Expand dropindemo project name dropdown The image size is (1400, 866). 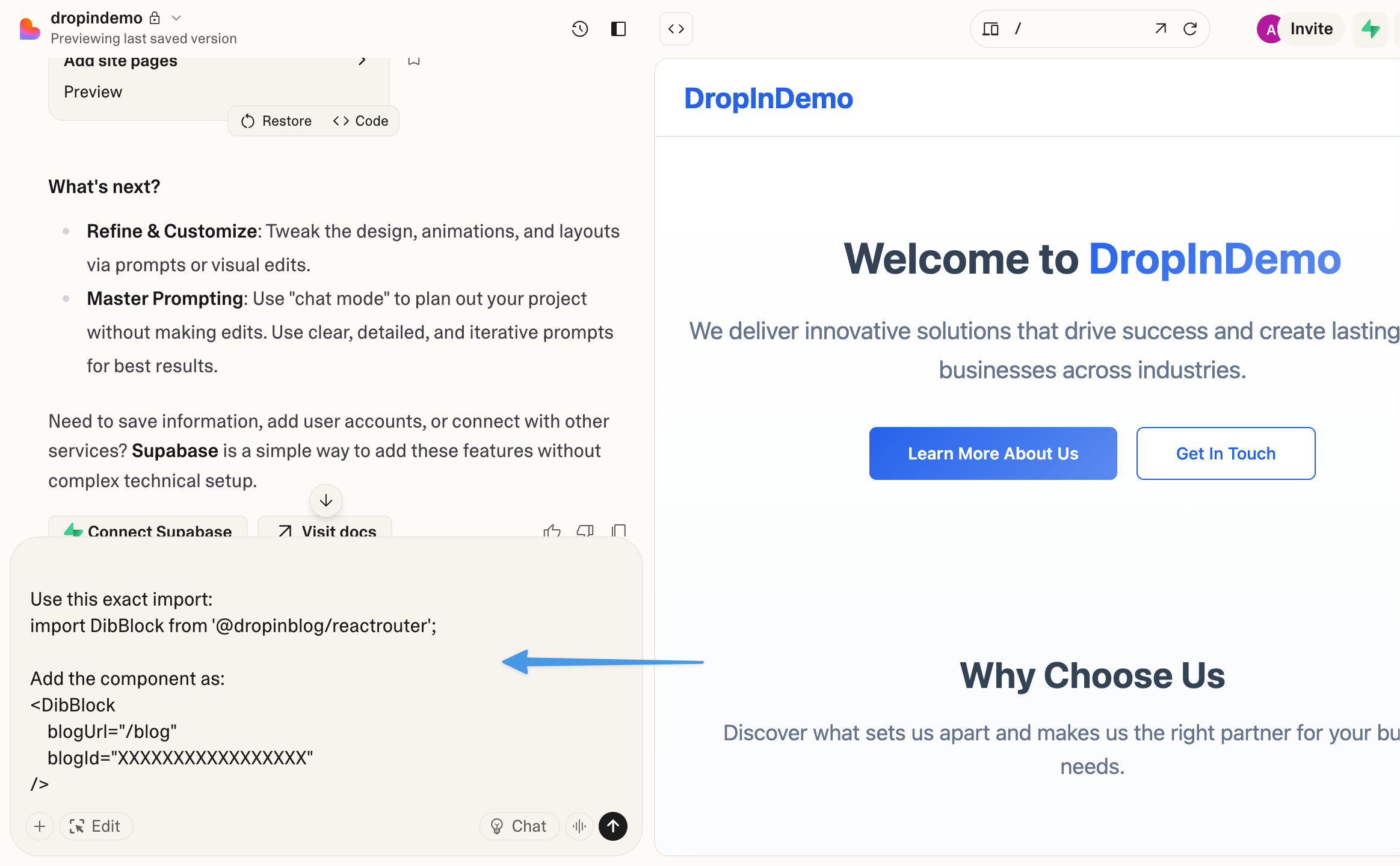point(176,18)
